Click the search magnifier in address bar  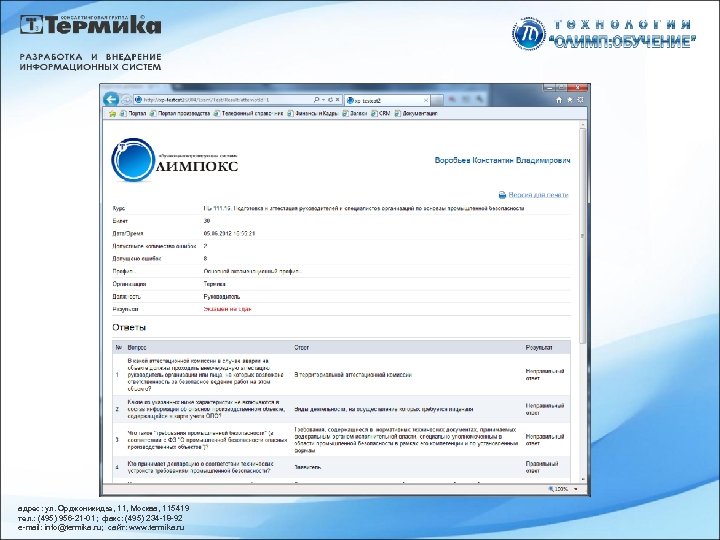(x=316, y=100)
